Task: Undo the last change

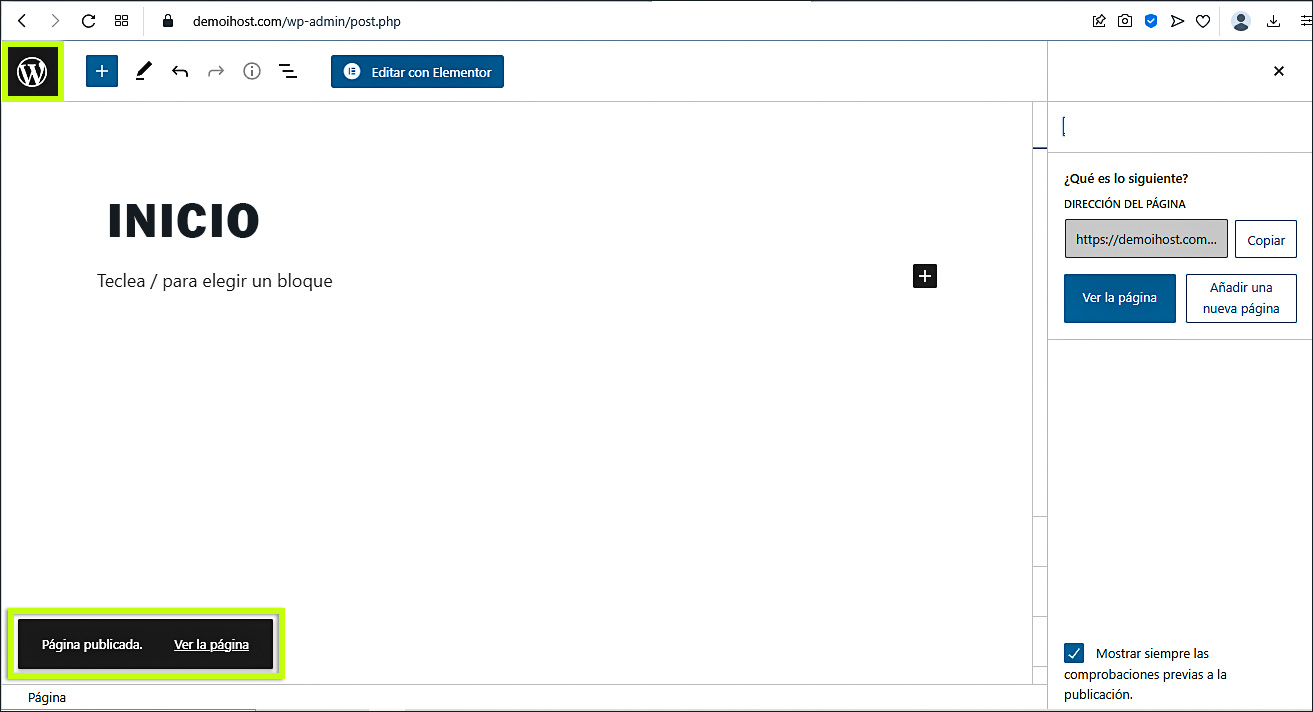Action: [x=180, y=72]
